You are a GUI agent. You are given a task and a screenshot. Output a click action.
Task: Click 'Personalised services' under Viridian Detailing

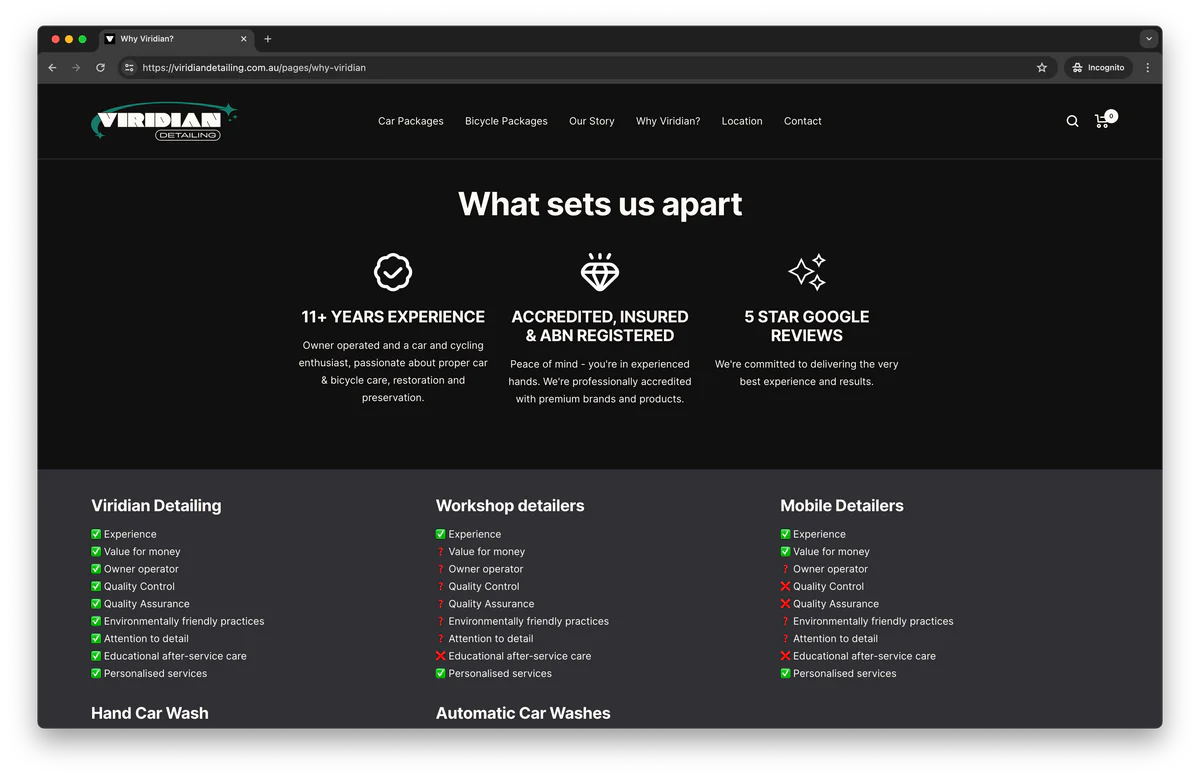(x=156, y=674)
